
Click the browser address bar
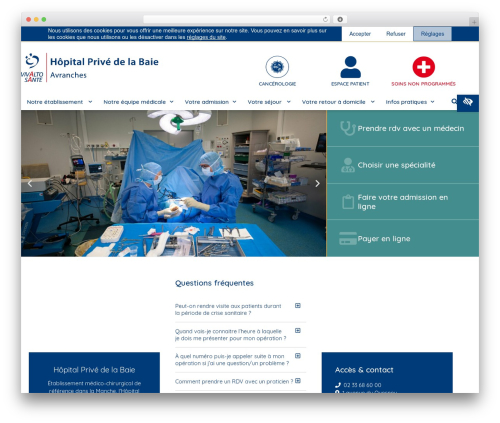click(x=236, y=20)
